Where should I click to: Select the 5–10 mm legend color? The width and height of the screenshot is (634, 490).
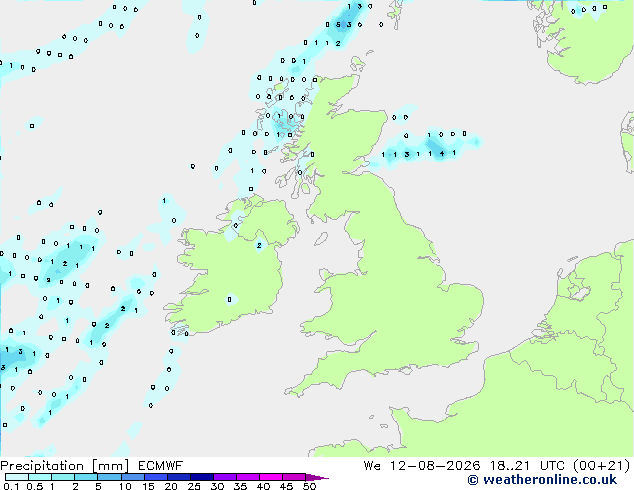click(x=109, y=477)
